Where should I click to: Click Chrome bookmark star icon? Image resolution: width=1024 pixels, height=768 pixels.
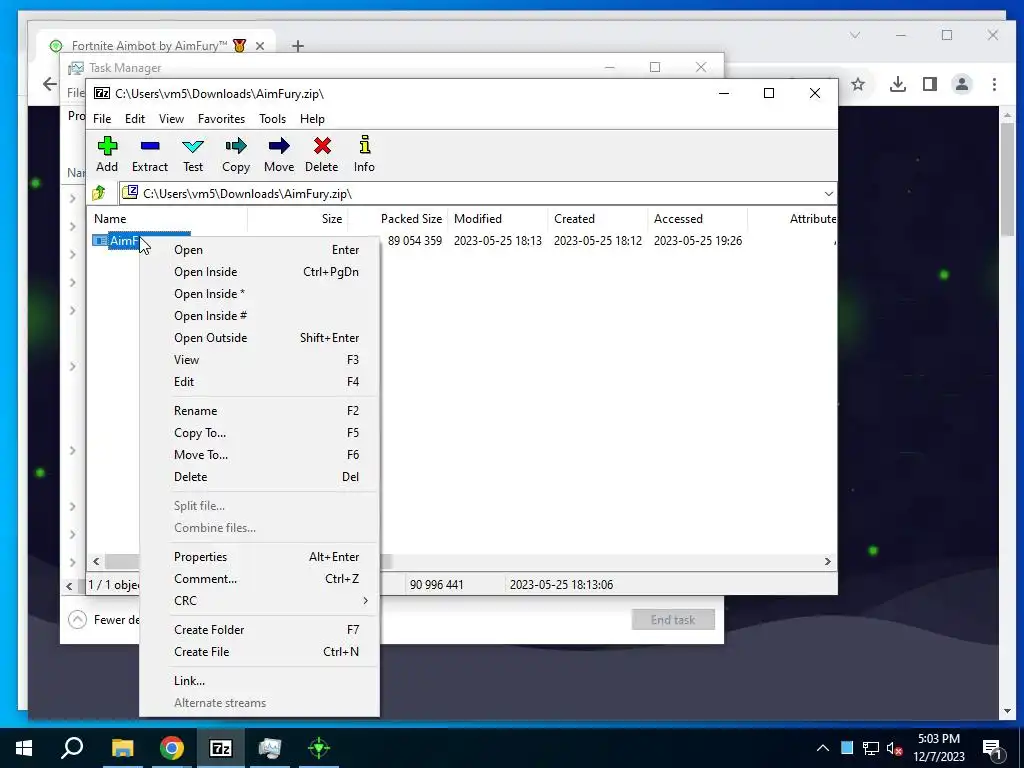858,84
